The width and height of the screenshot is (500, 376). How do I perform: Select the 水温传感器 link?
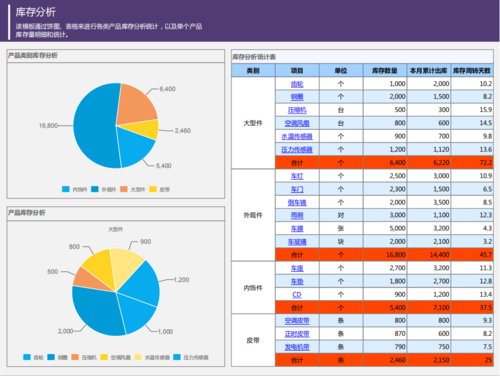pos(297,137)
